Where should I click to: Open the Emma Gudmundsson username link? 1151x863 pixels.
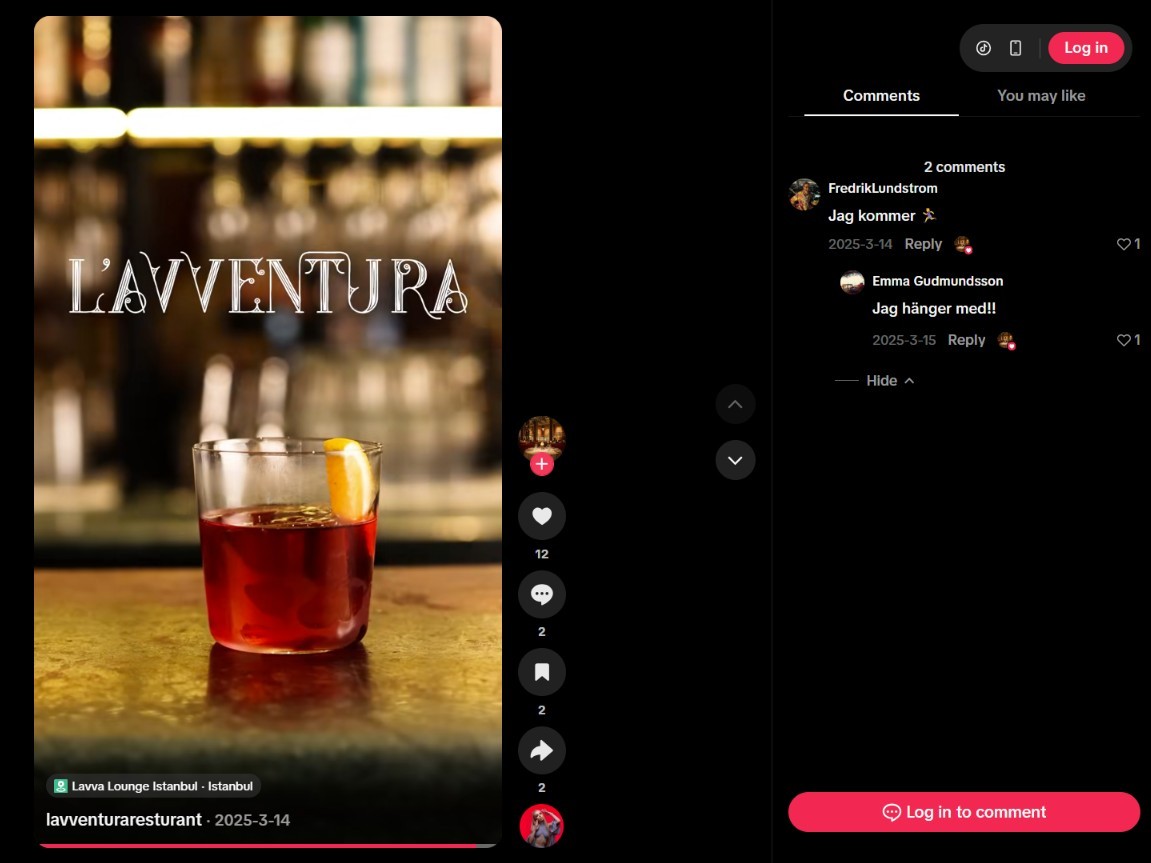coord(937,281)
